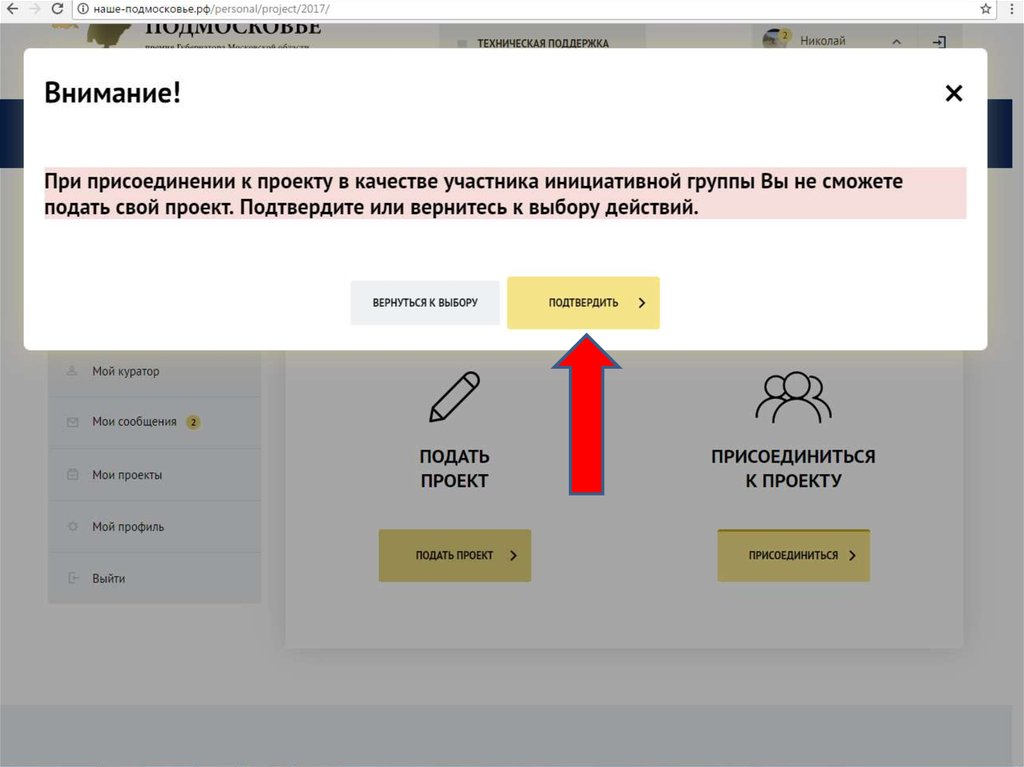Click the people group icon

coord(793,397)
